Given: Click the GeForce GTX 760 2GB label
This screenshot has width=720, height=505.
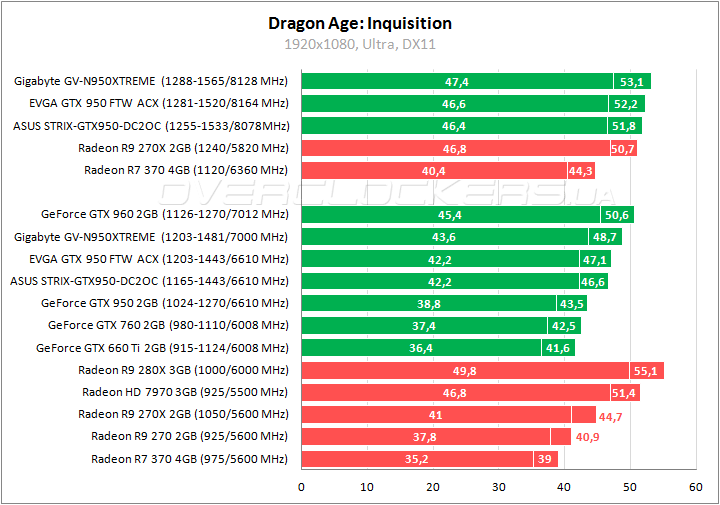Looking at the screenshot, I should coord(168,326).
